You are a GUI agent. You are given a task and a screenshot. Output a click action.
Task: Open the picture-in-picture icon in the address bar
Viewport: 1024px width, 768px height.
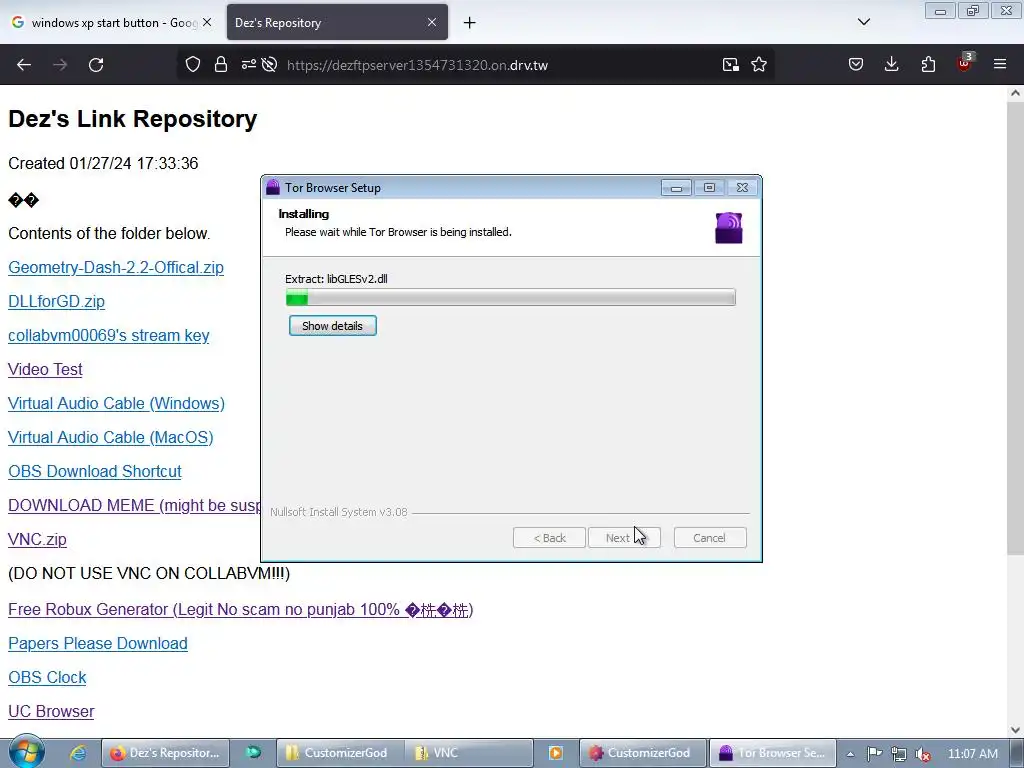click(x=731, y=65)
